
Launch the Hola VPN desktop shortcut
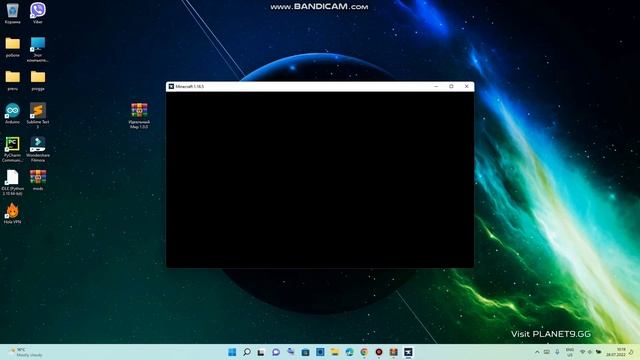[x=12, y=213]
